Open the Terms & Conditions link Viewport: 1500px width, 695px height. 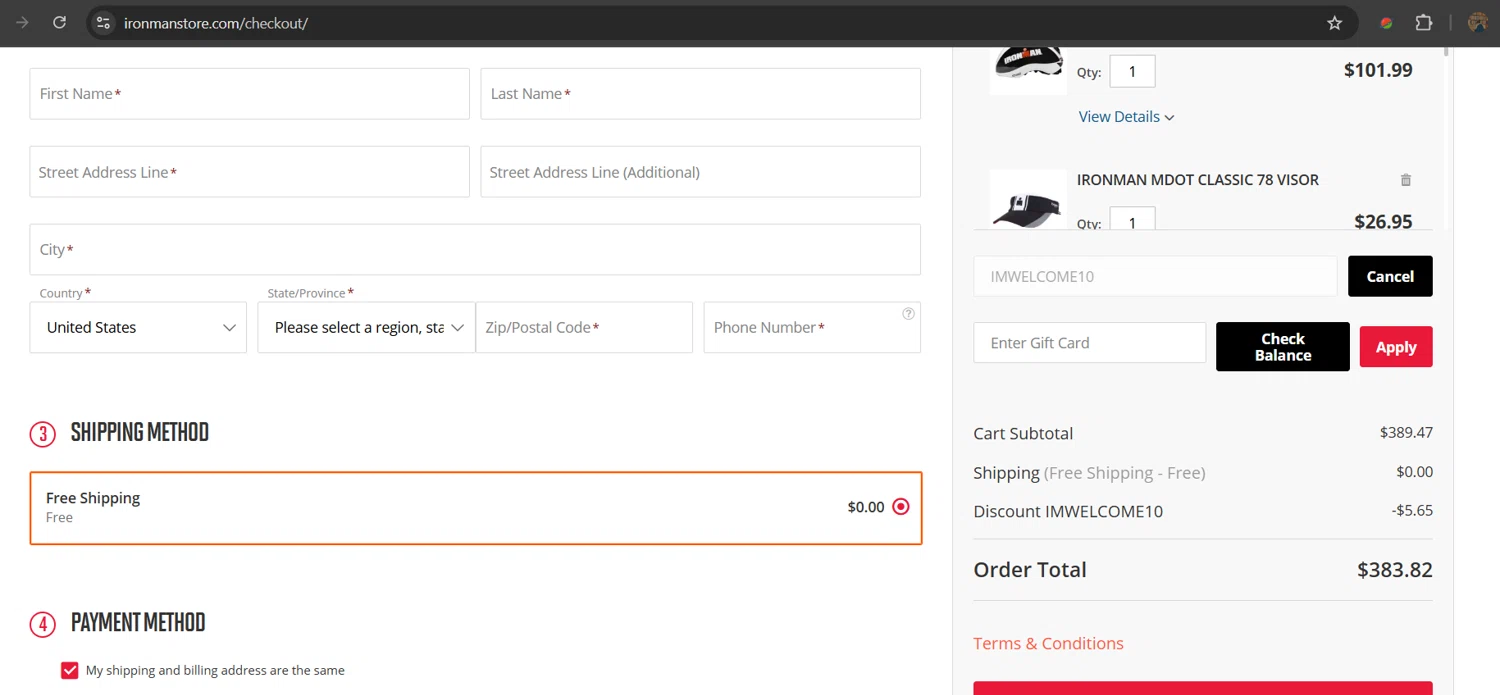1048,643
